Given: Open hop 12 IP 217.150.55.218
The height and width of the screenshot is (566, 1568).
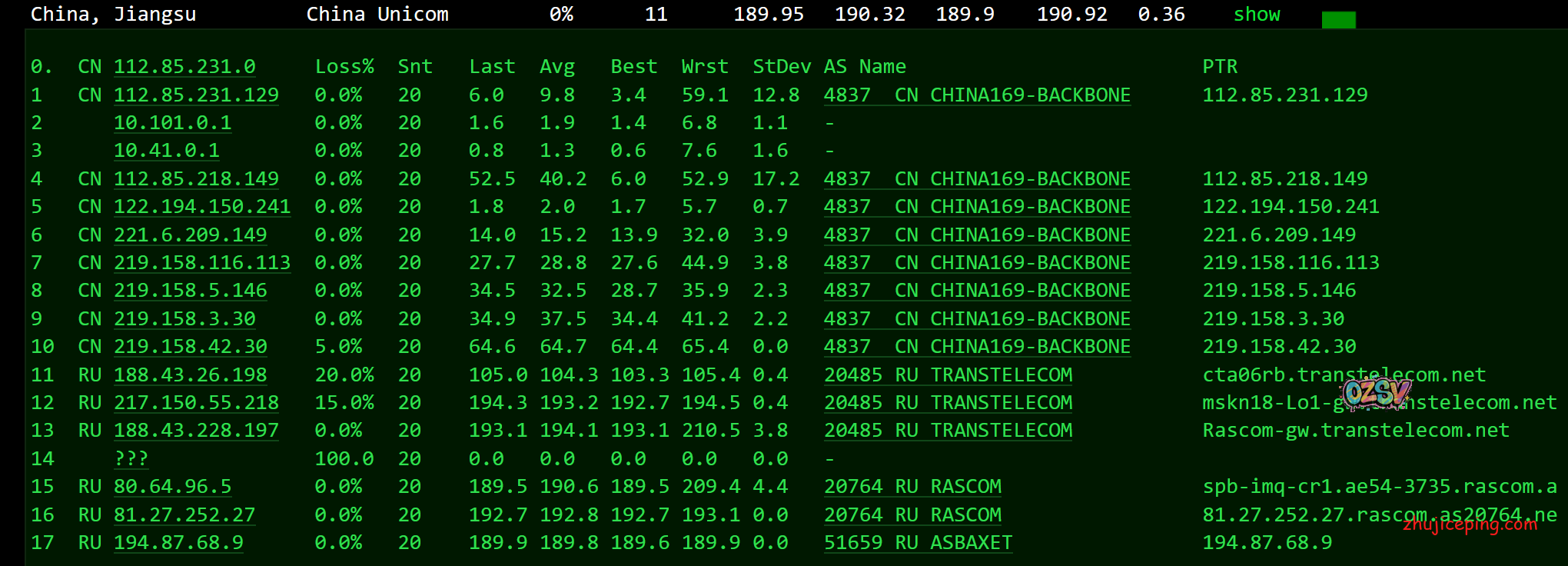Looking at the screenshot, I should coord(196,403).
